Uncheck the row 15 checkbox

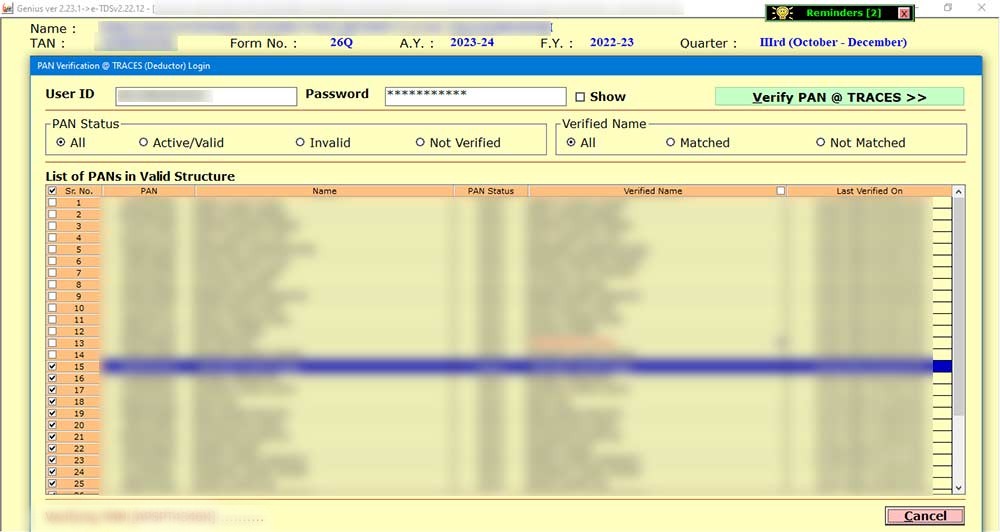tap(52, 367)
